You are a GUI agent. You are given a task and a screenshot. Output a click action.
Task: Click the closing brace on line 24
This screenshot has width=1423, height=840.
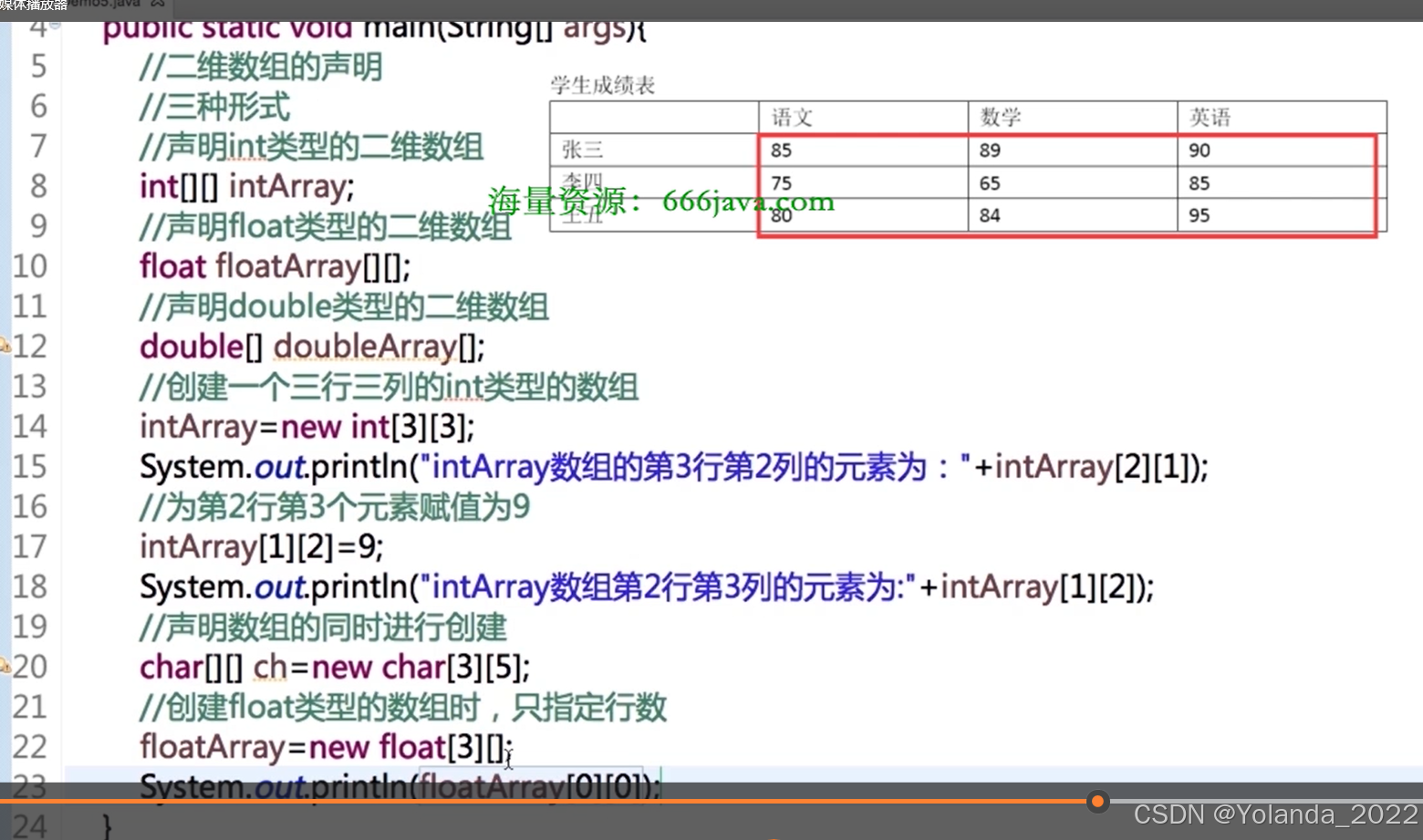(x=107, y=826)
